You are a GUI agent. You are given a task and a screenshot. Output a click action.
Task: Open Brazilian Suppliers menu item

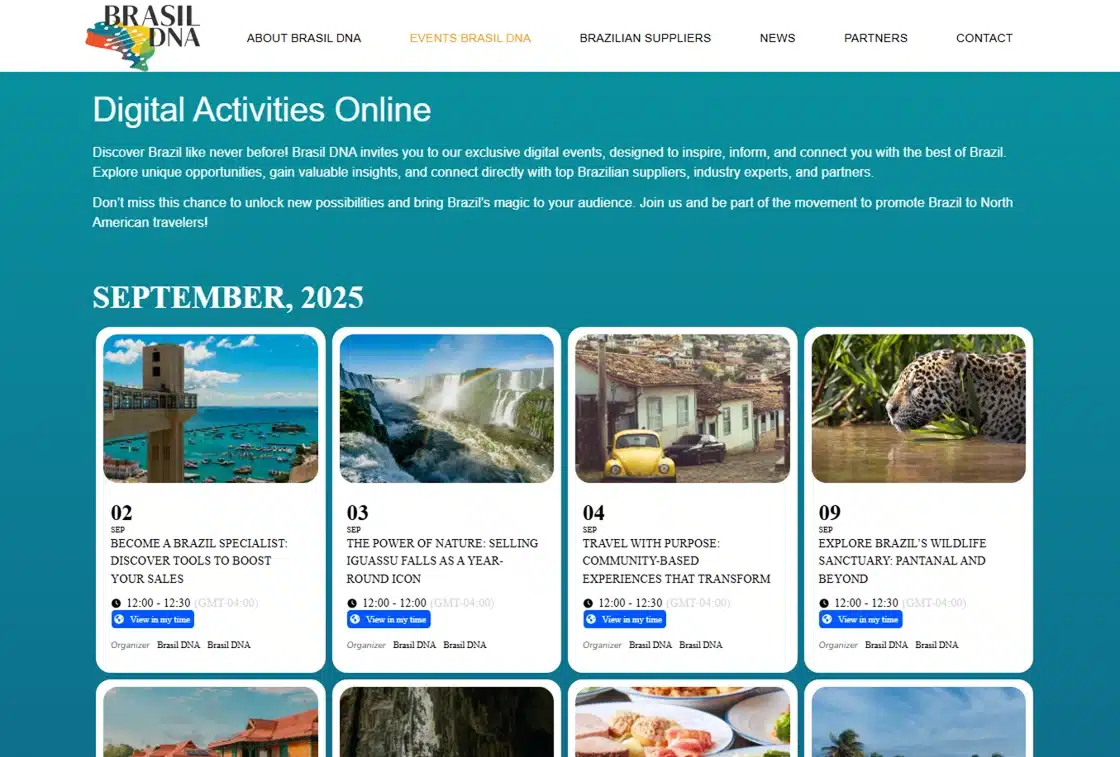pos(645,38)
